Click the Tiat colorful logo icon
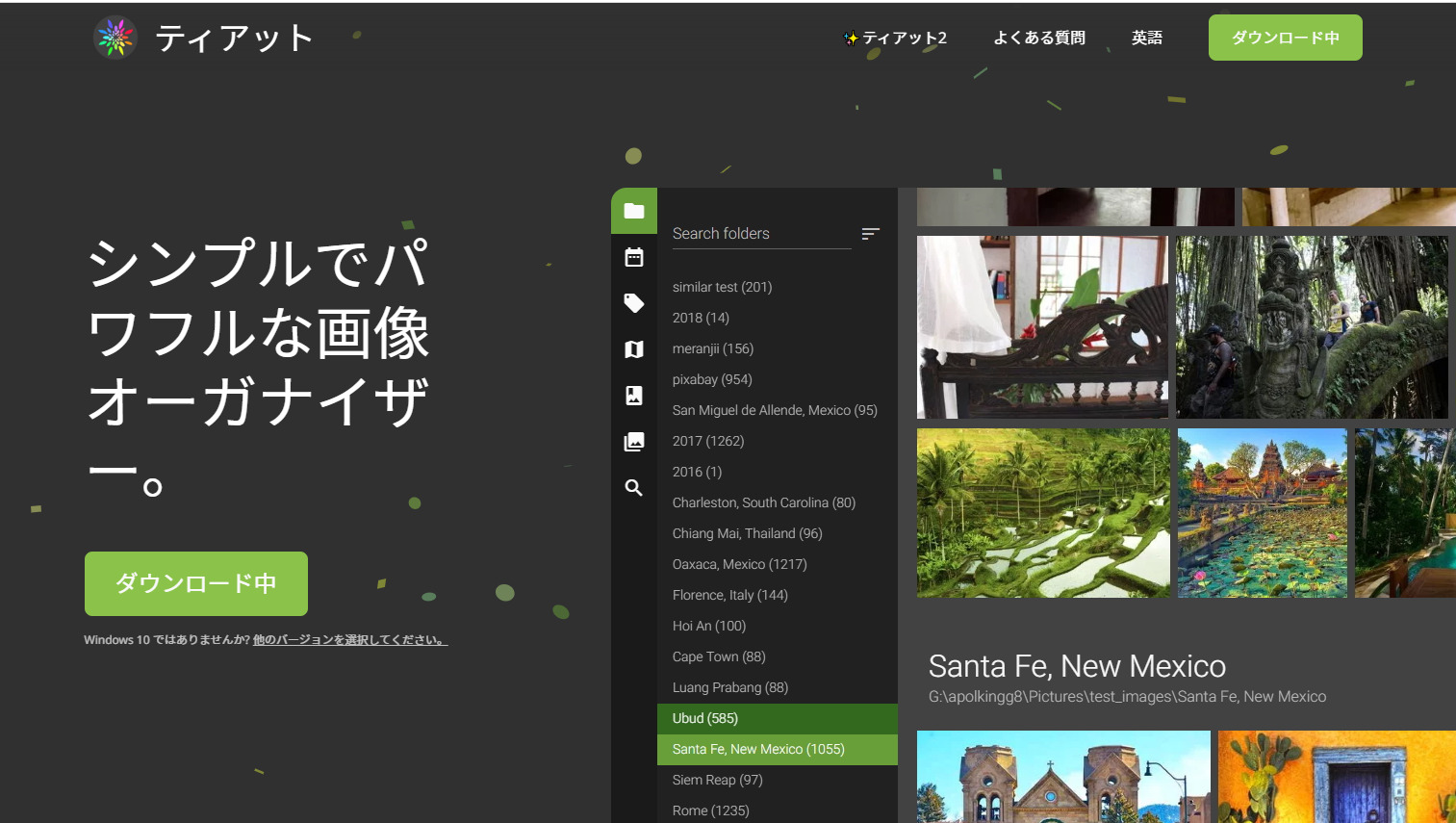This screenshot has height=823, width=1456. [115, 39]
